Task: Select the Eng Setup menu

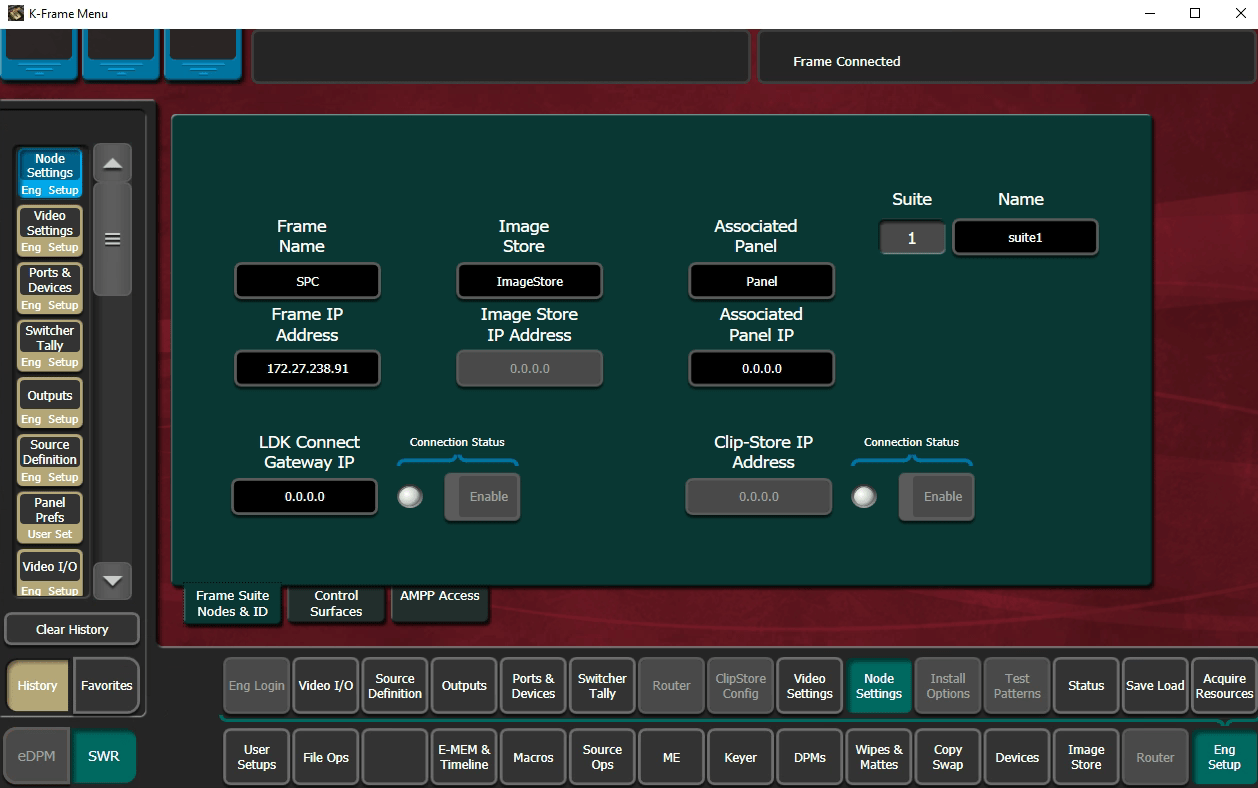Action: (x=1224, y=757)
